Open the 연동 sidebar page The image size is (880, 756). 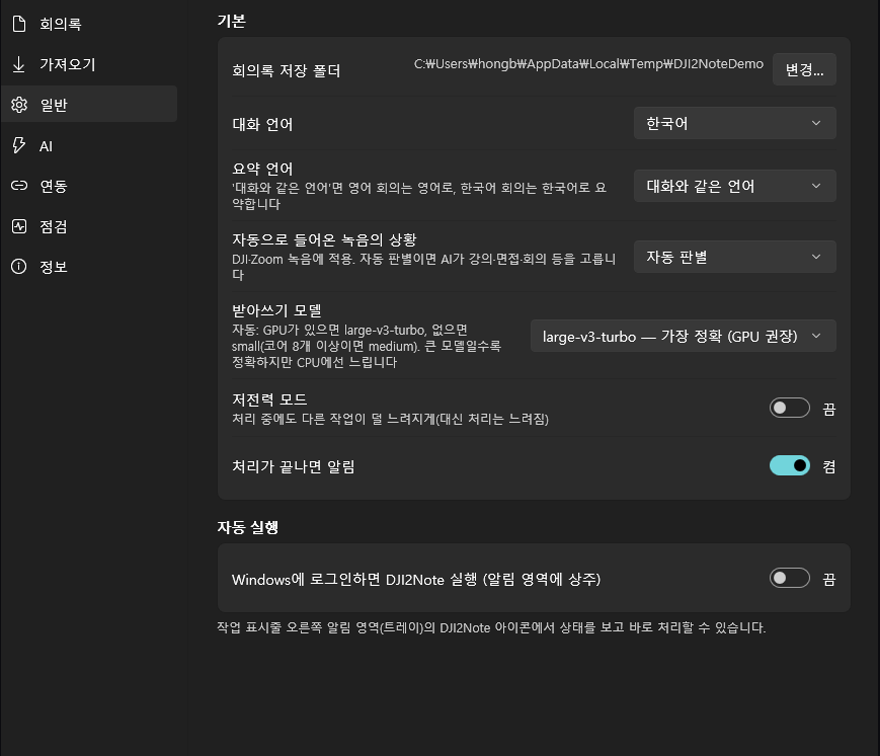89,186
